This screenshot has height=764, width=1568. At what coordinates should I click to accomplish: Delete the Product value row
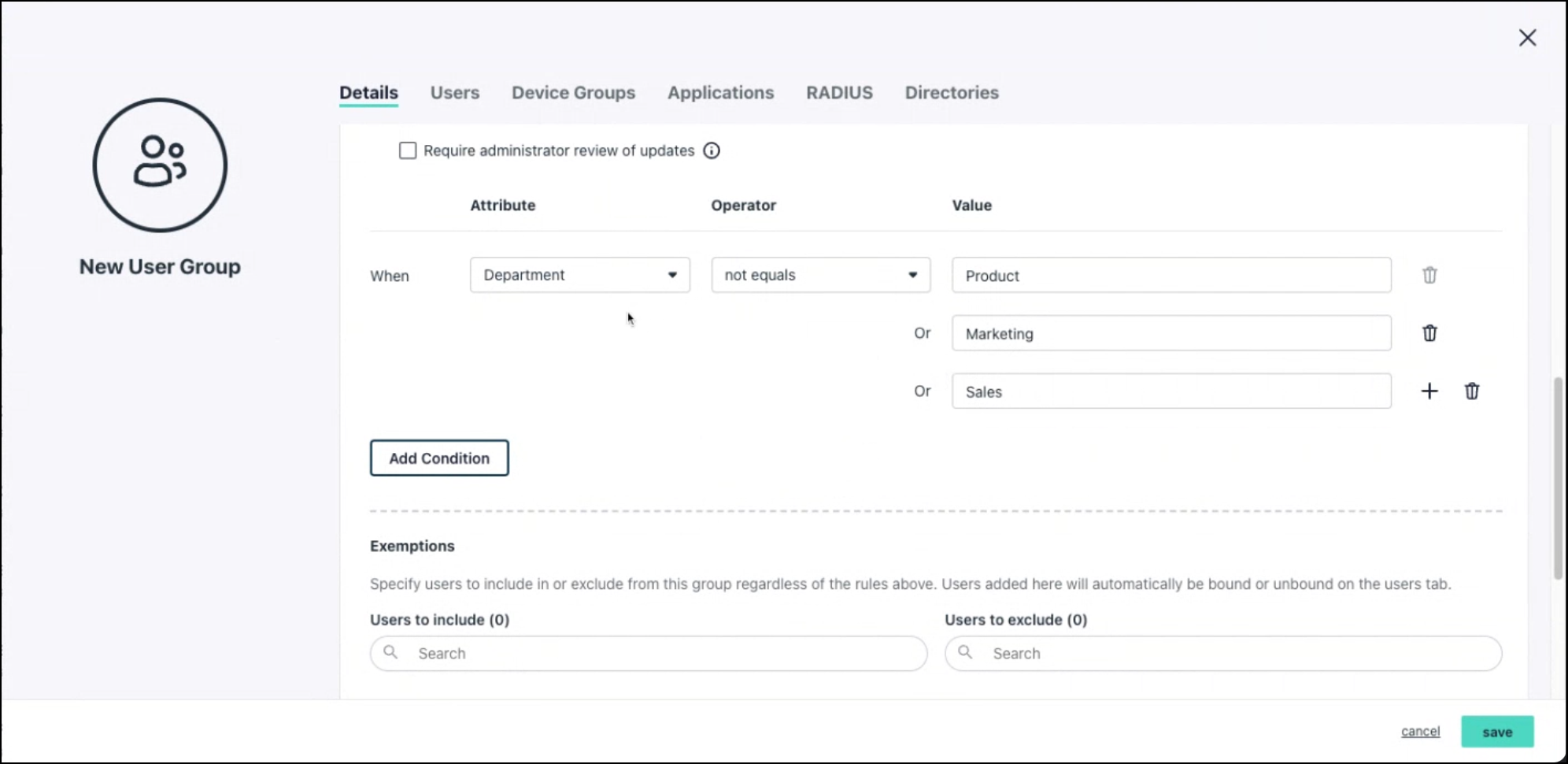1429,275
